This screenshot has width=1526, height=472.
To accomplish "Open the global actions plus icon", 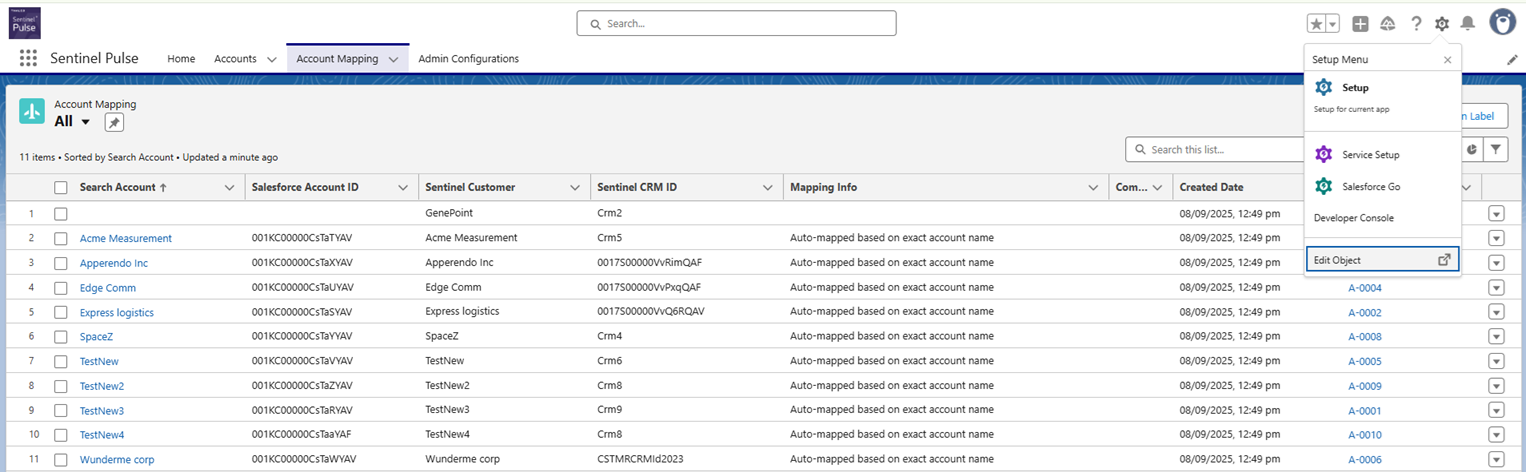I will tap(1360, 24).
